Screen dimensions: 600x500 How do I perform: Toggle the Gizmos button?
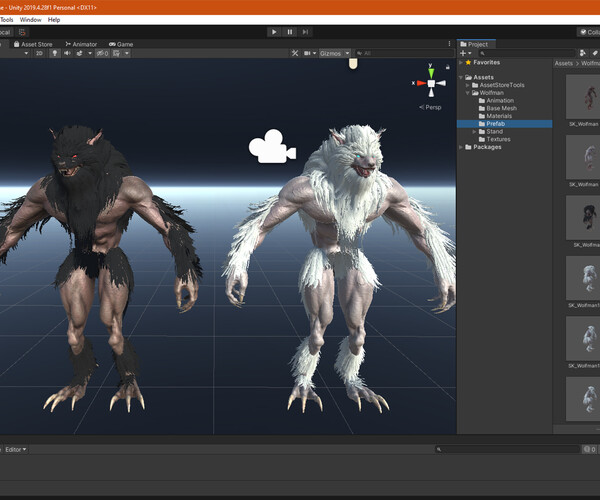(x=330, y=53)
